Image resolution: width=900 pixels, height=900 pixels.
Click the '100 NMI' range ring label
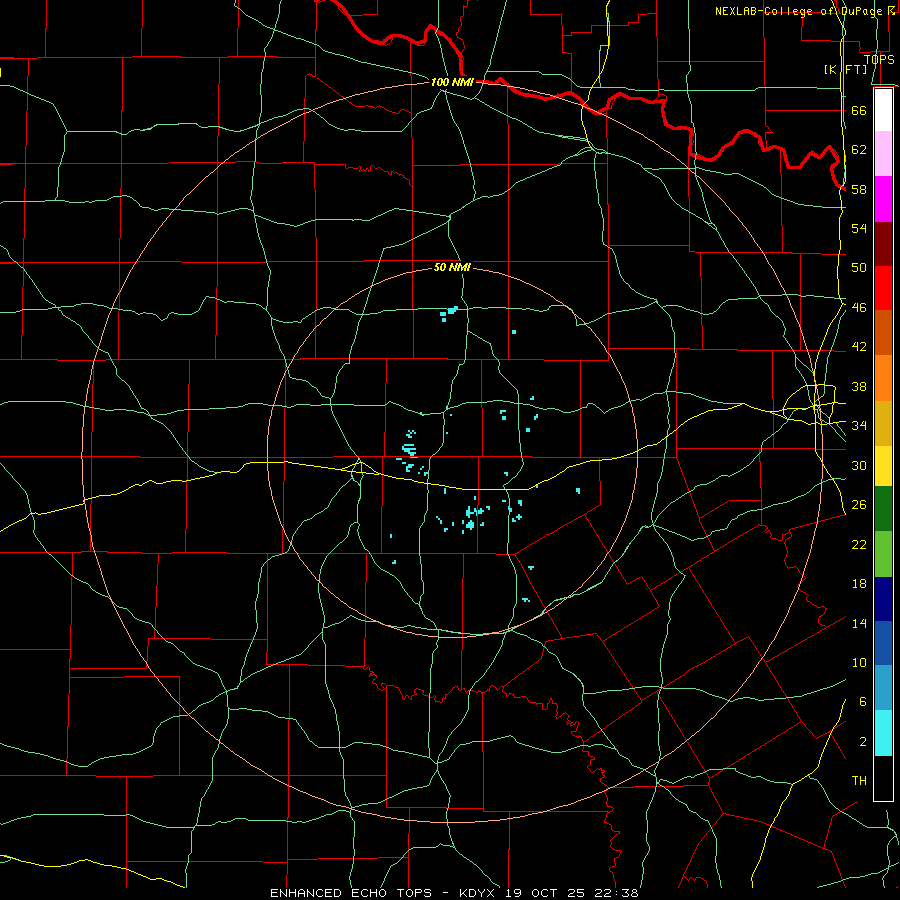[452, 82]
